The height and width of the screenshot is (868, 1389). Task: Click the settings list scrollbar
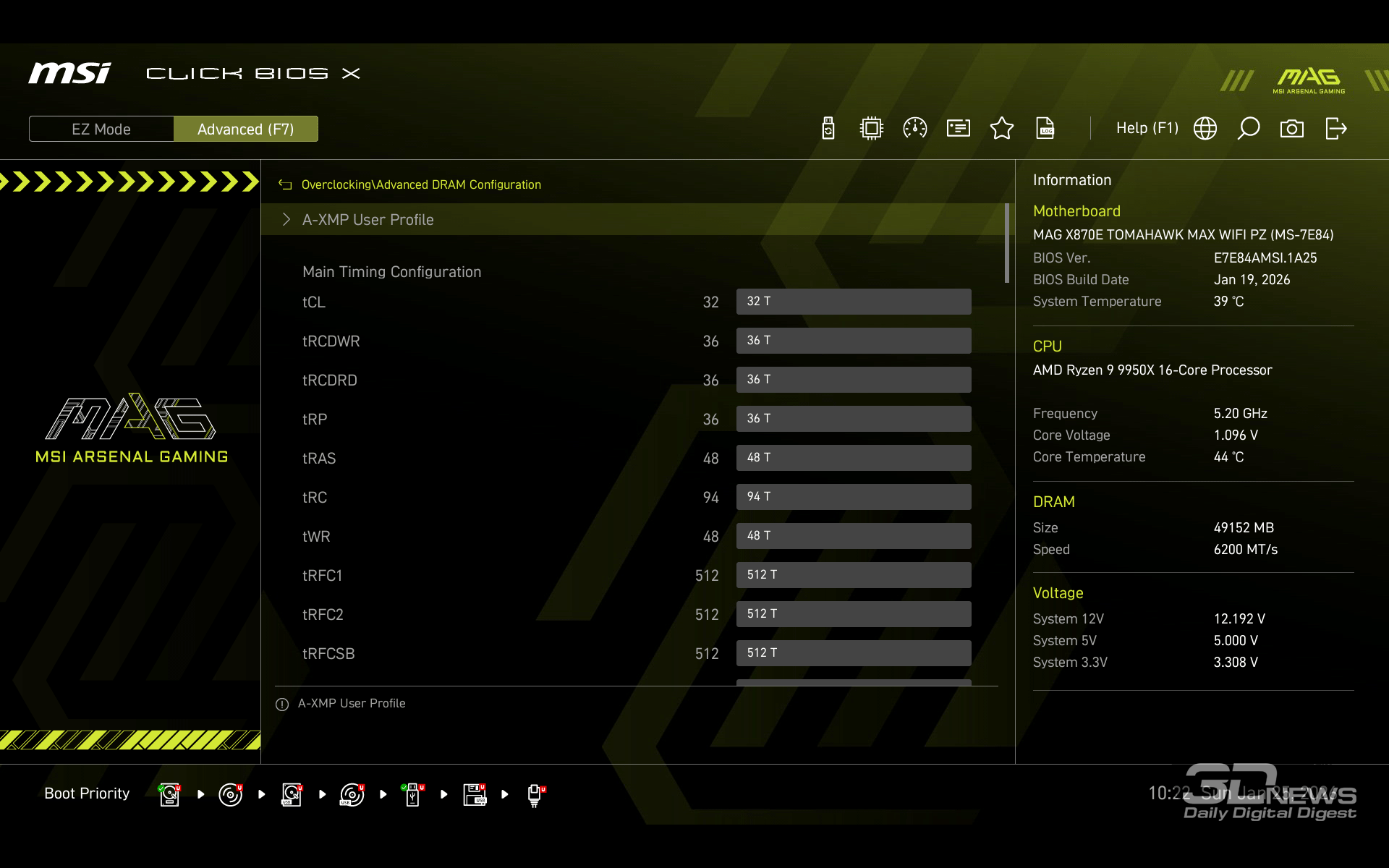point(1006,244)
